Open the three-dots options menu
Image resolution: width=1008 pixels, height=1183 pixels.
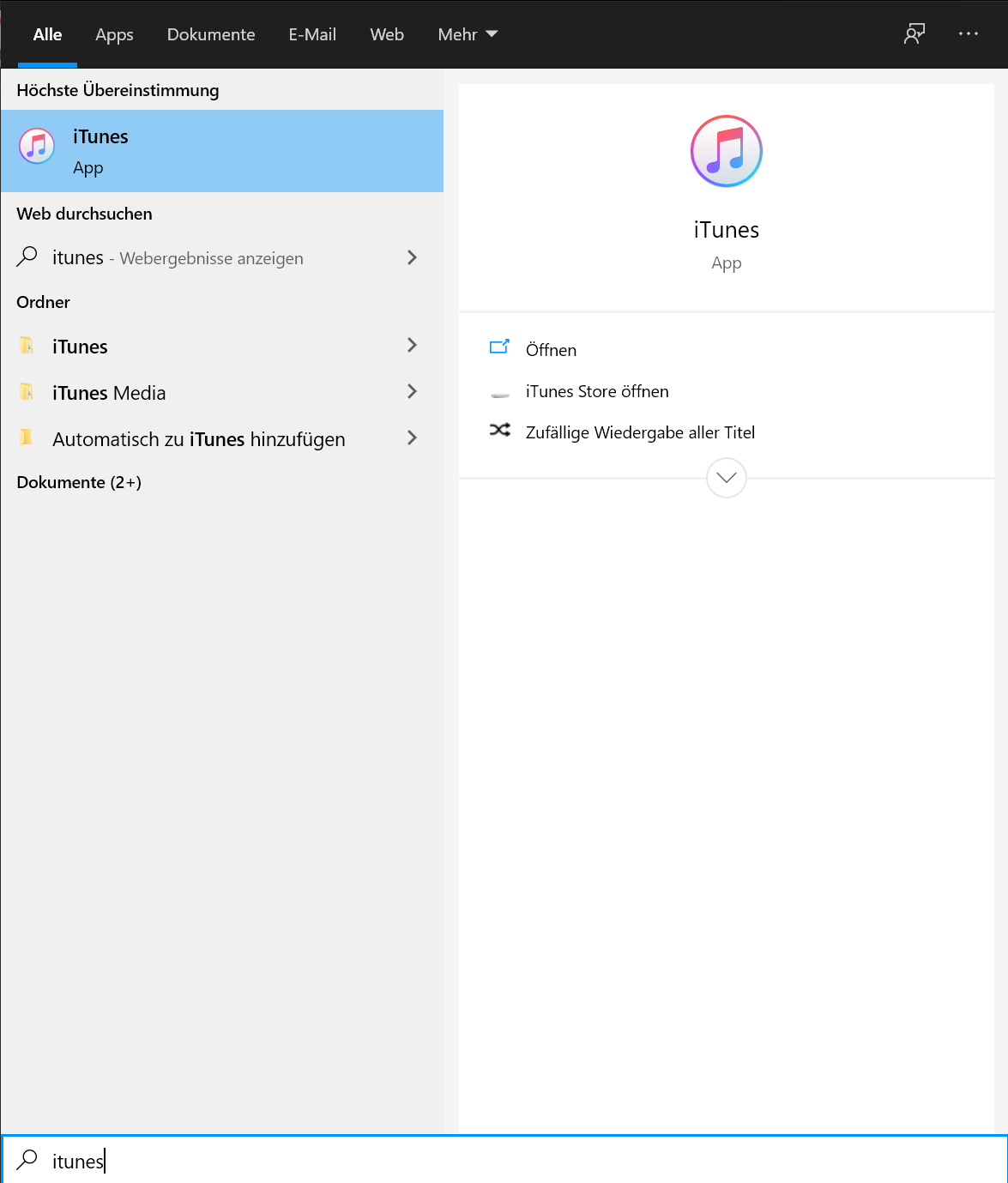pos(969,34)
